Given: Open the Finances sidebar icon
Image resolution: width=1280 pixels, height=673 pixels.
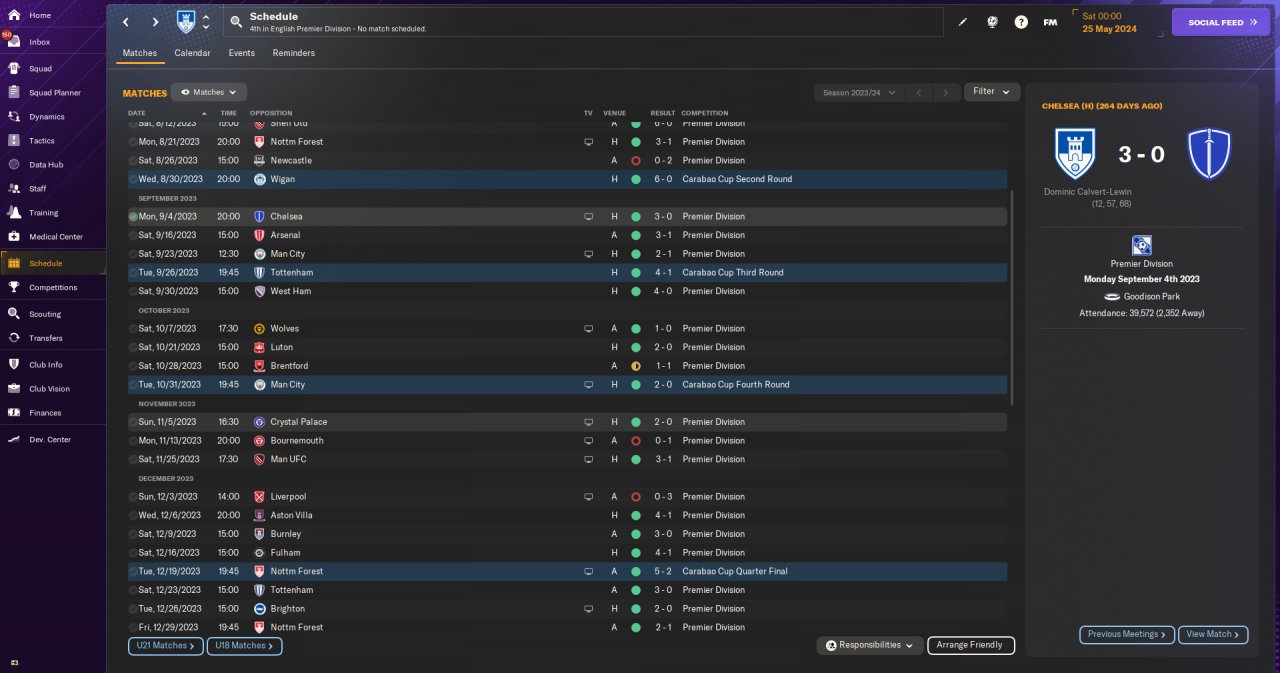Looking at the screenshot, I should click(14, 413).
